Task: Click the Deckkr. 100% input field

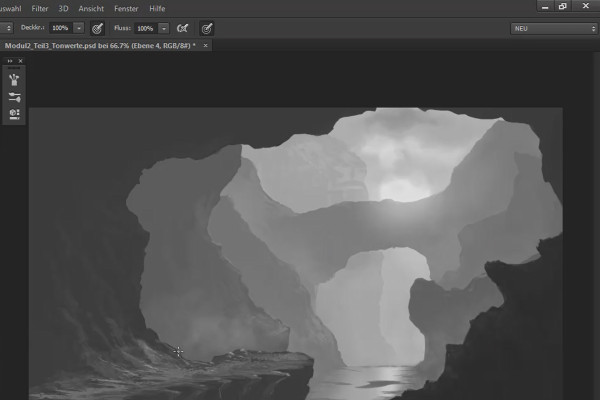Action: [x=61, y=28]
